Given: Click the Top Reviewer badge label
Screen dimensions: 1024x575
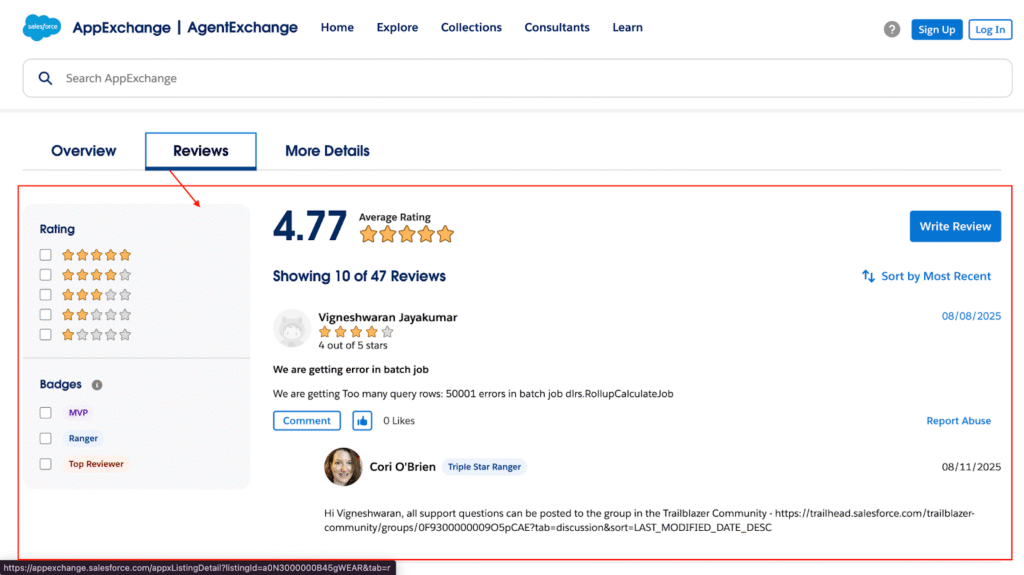Looking at the screenshot, I should click(x=96, y=464).
